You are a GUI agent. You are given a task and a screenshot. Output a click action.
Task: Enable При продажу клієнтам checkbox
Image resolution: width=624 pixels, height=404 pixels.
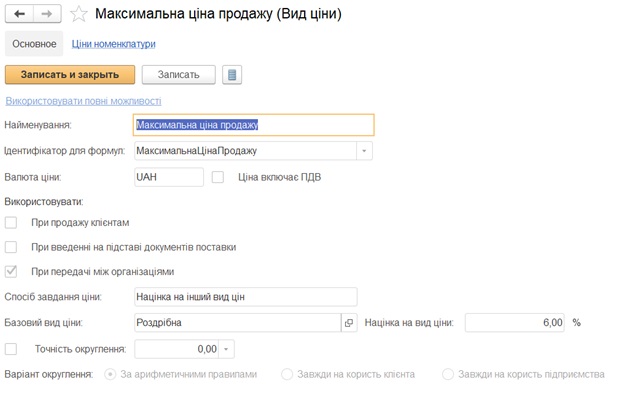click(11, 222)
